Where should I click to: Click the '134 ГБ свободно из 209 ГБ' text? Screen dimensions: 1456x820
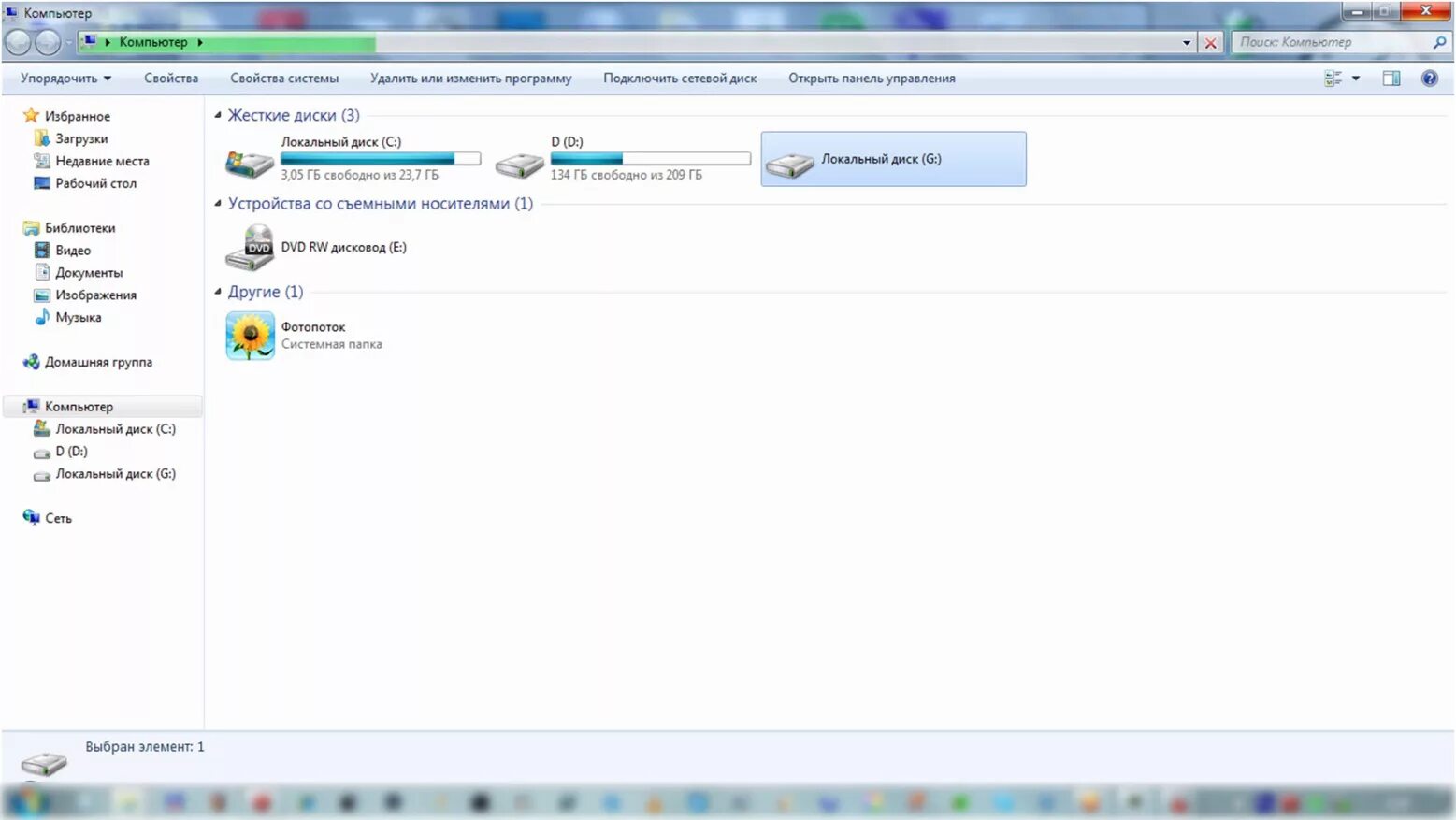point(626,175)
